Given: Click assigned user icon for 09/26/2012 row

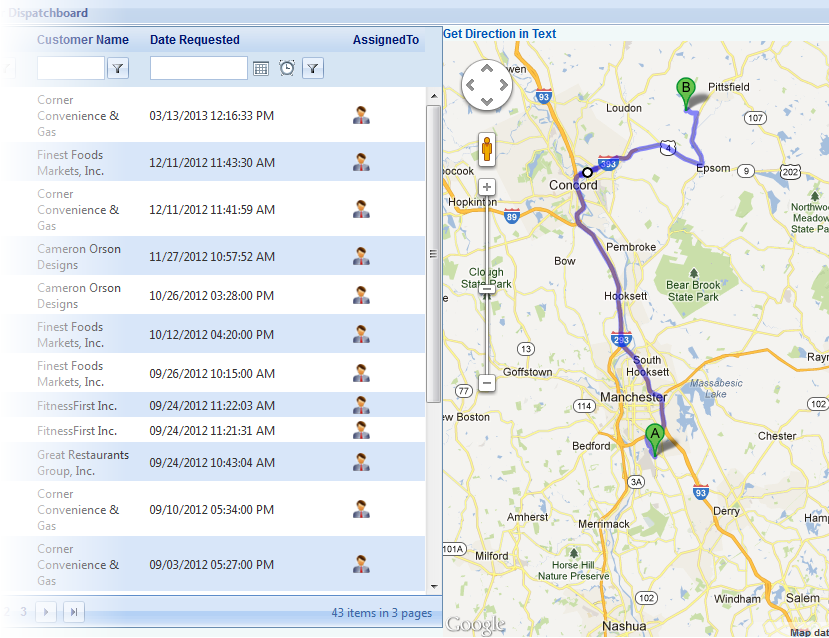Looking at the screenshot, I should click(x=361, y=373).
